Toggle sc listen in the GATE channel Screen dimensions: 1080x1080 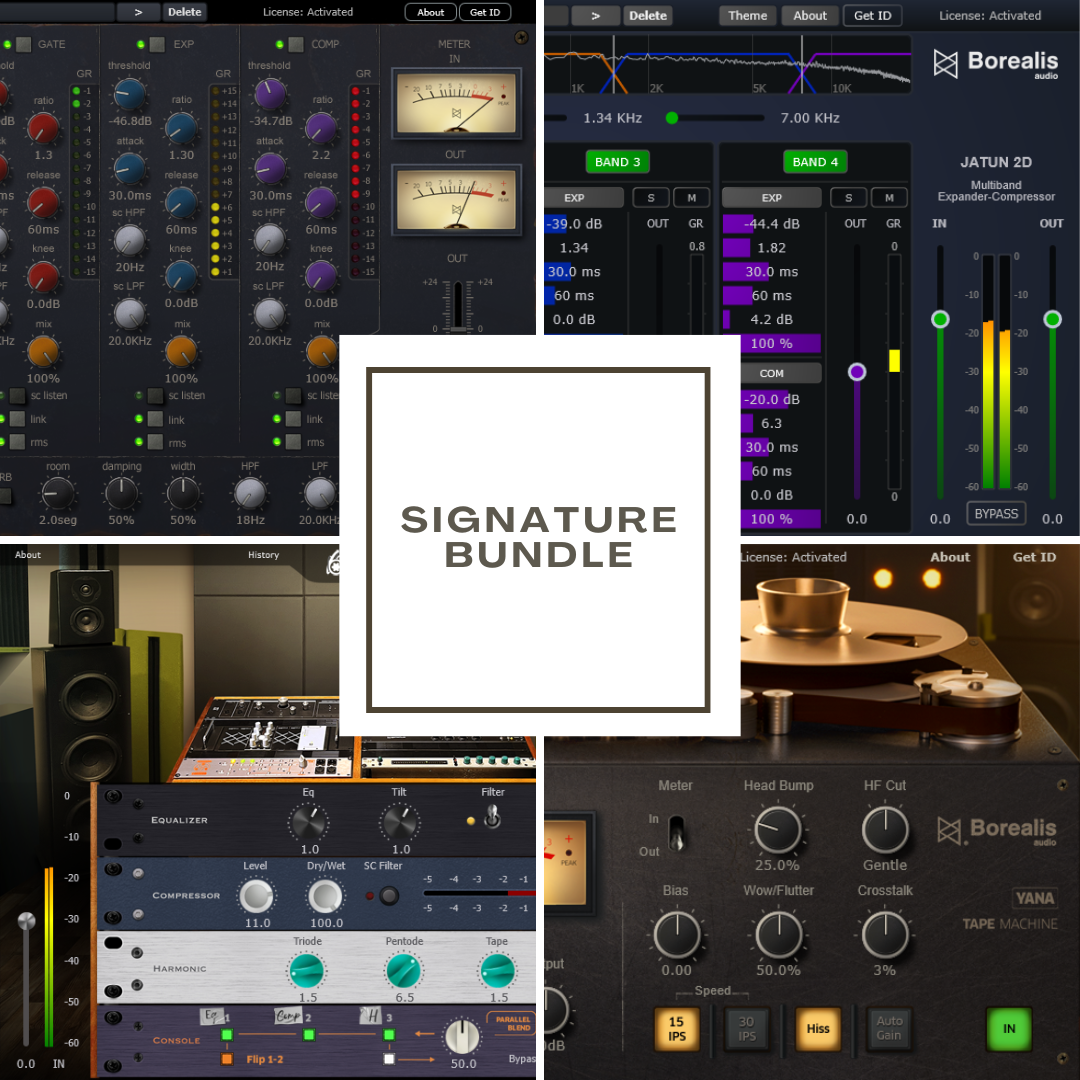pos(17,395)
